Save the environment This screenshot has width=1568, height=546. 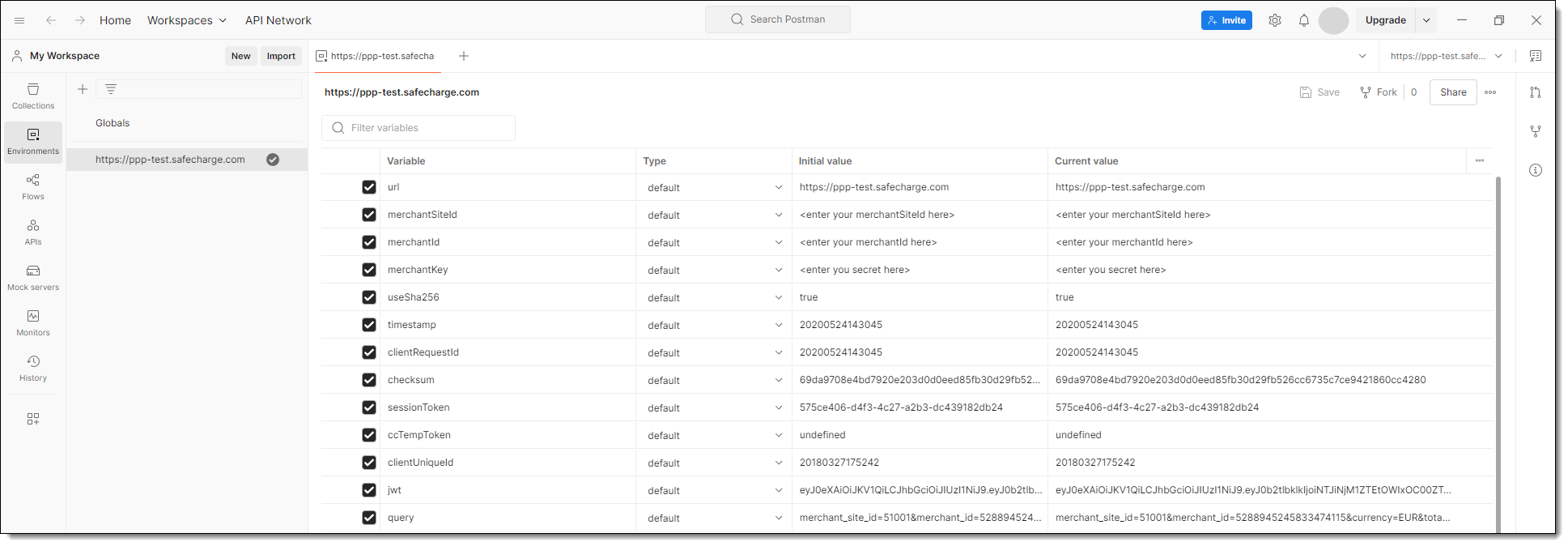tap(1319, 92)
